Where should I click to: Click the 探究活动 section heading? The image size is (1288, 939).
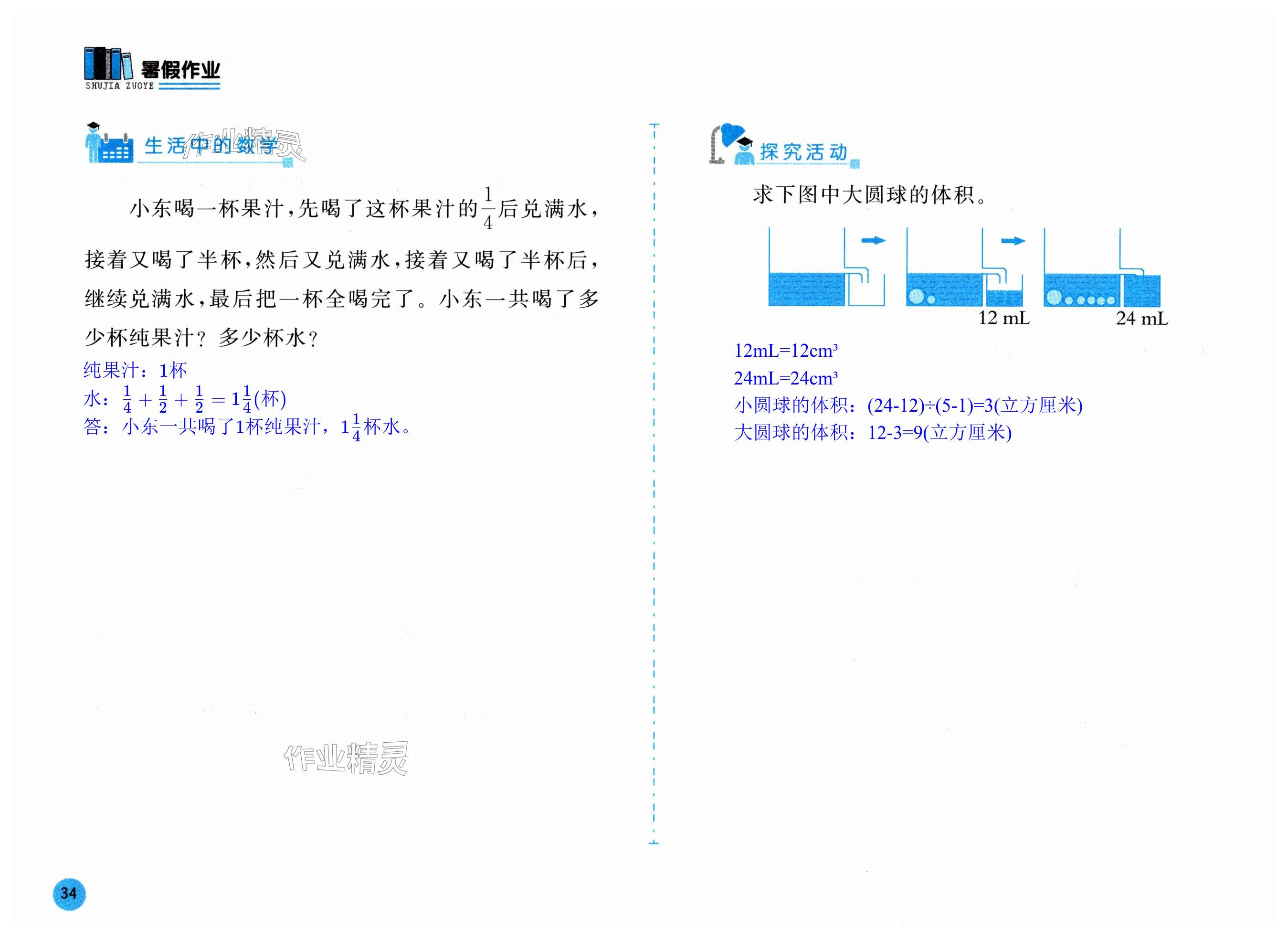803,152
